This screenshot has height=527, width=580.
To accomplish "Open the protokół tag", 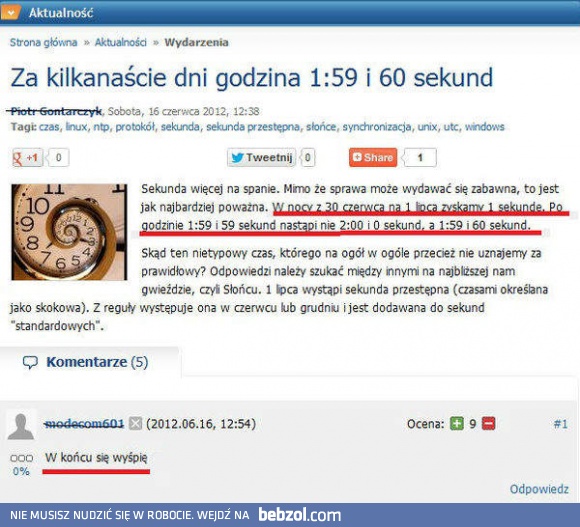I will point(135,127).
